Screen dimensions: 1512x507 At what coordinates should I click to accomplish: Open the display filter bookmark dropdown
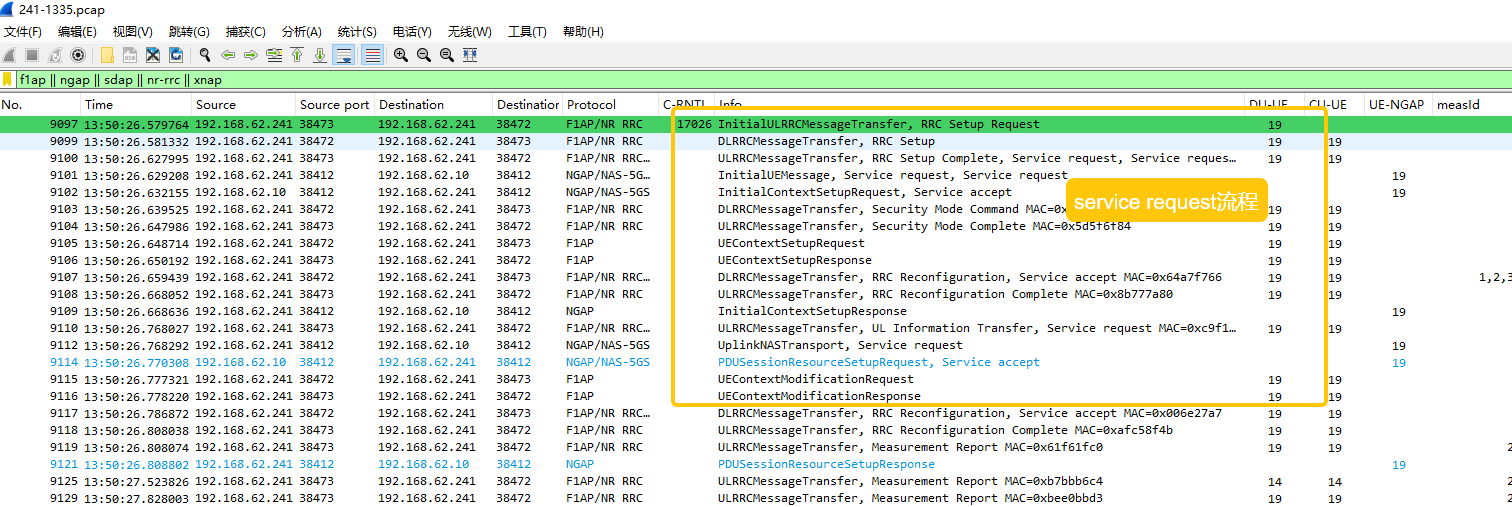click(x=8, y=80)
